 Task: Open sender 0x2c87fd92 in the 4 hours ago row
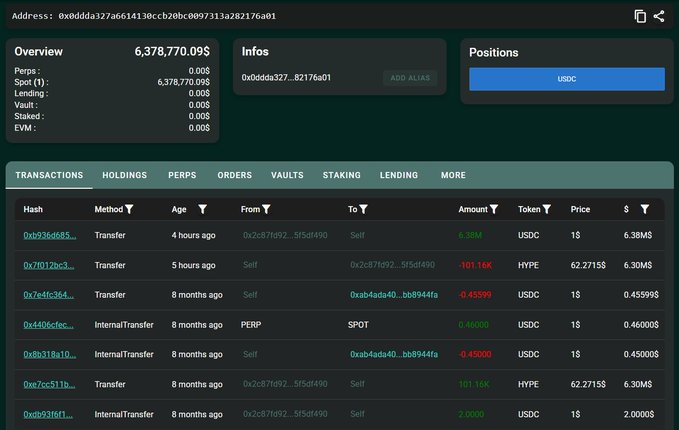point(285,235)
